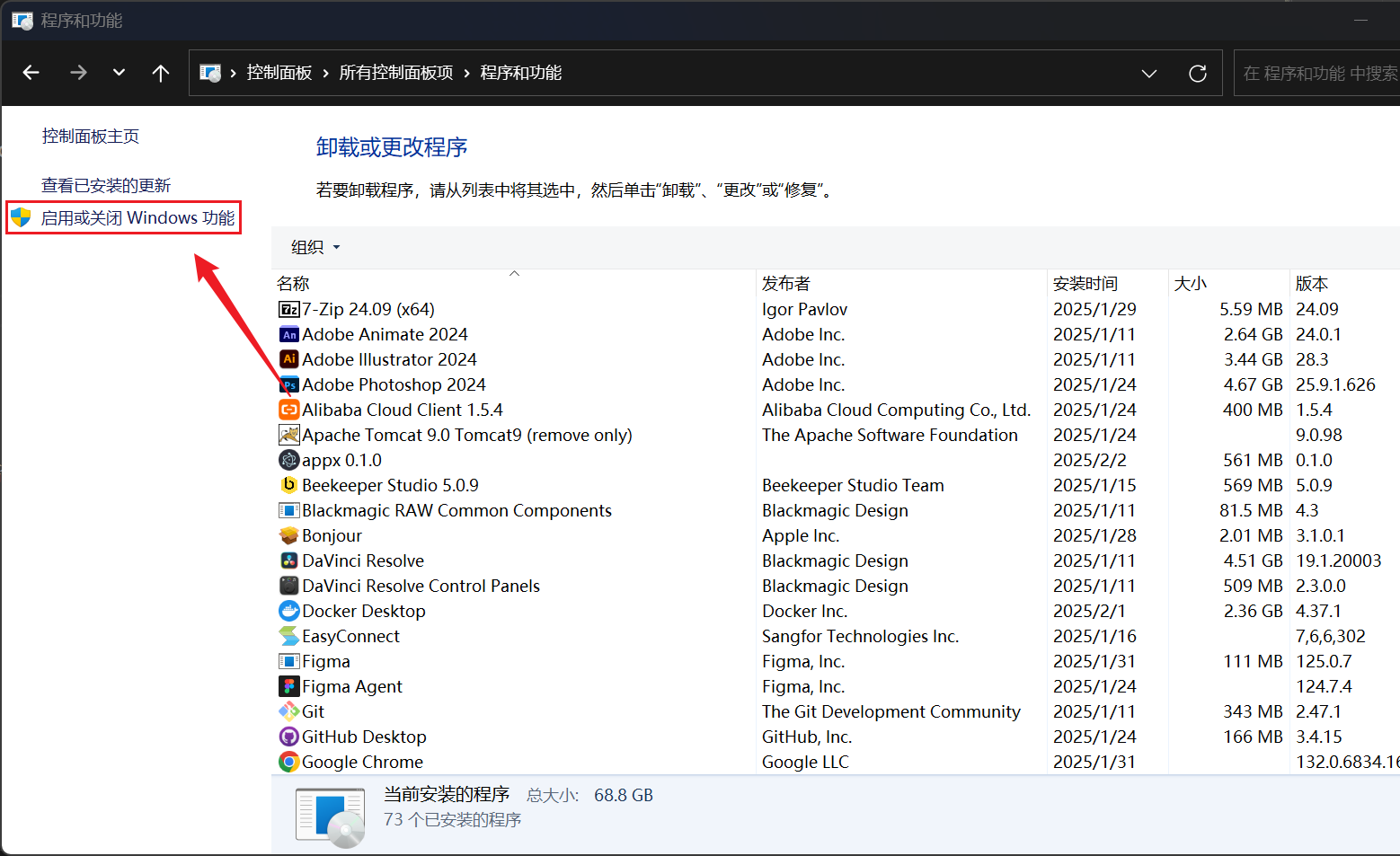This screenshot has height=856, width=1400.
Task: Navigate up one folder level
Action: 161,73
